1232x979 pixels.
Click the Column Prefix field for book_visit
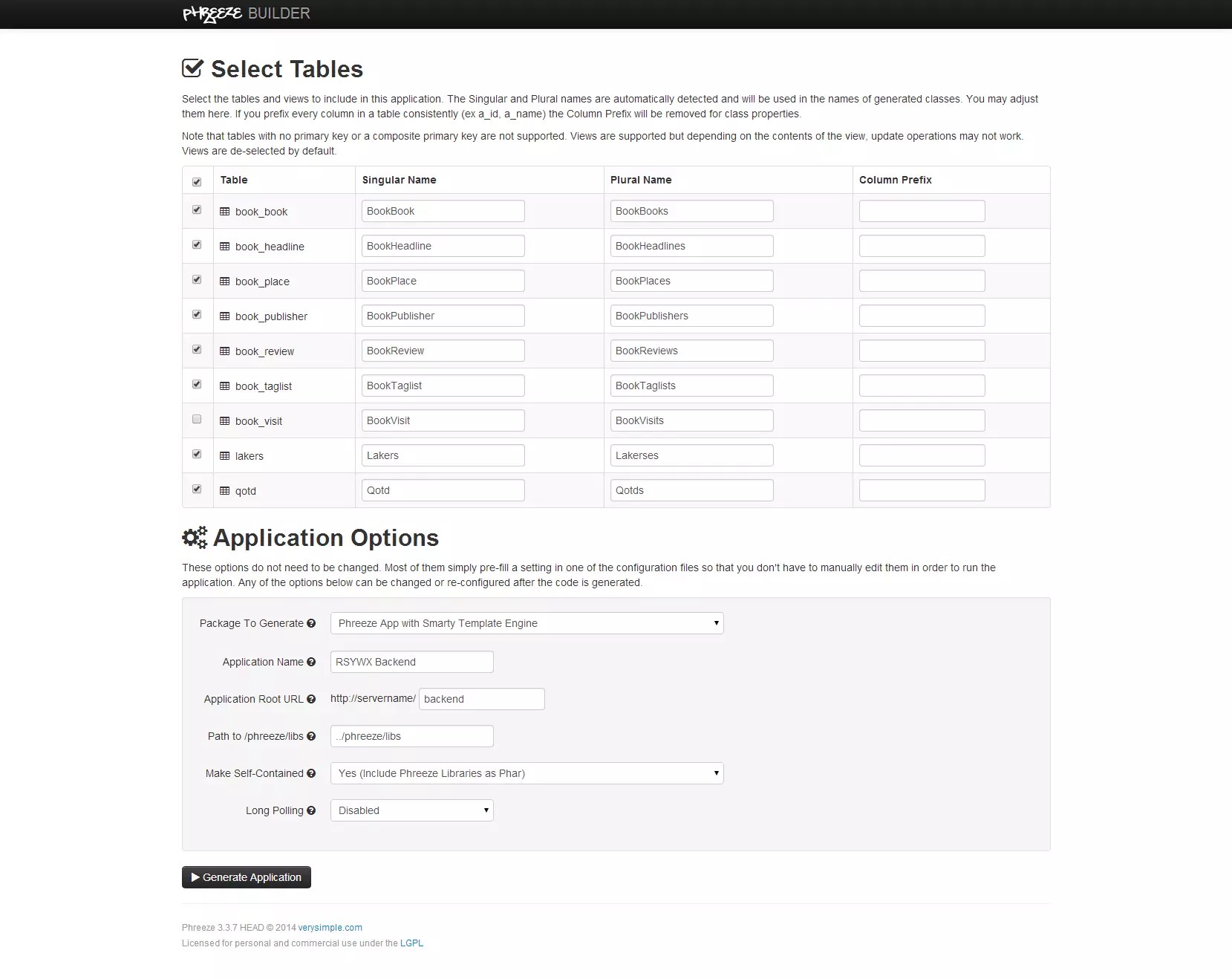click(x=922, y=420)
